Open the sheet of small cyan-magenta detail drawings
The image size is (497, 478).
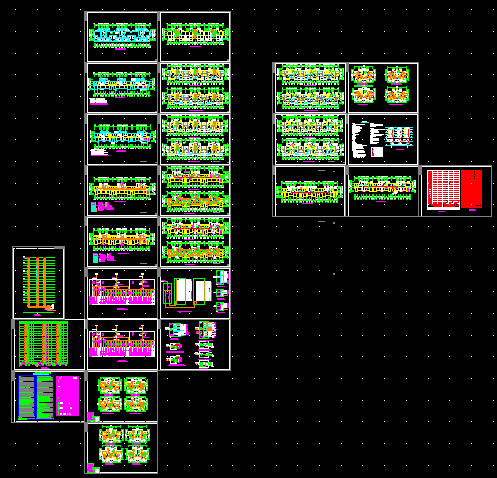click(x=195, y=344)
